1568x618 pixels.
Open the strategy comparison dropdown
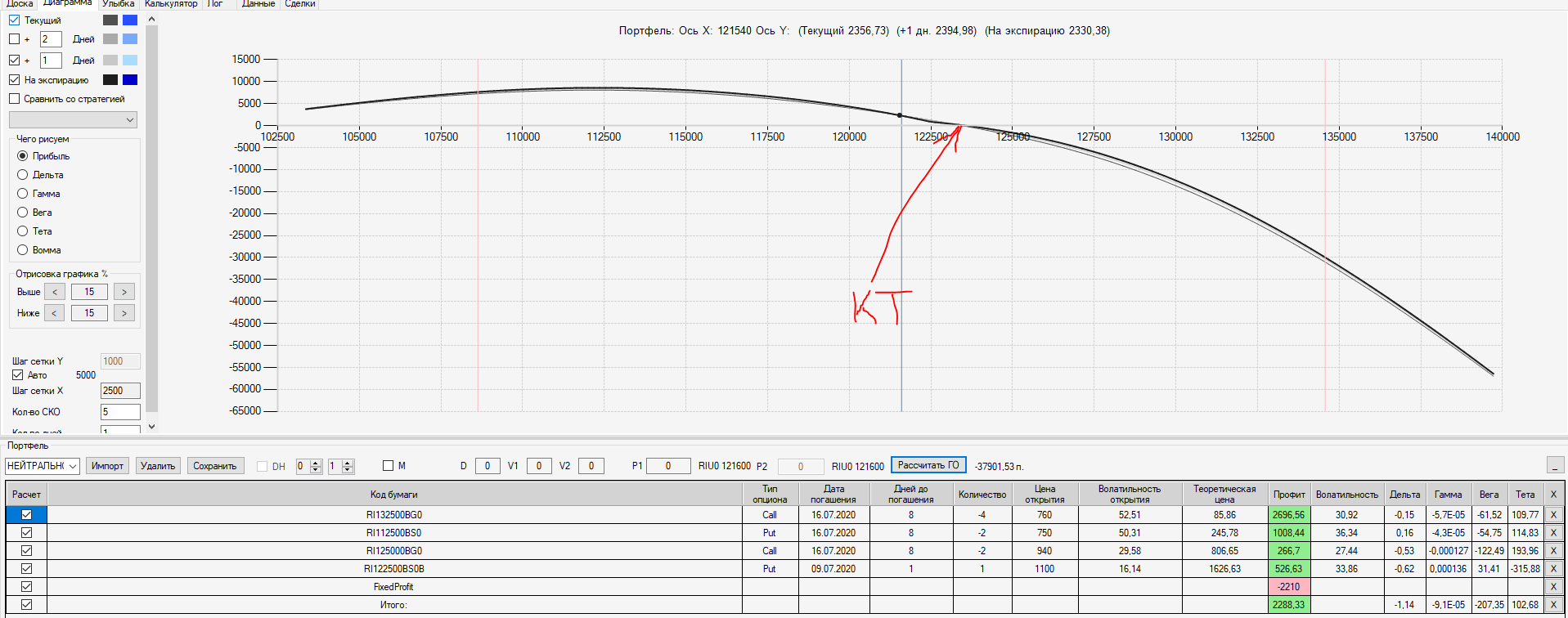pyautogui.click(x=73, y=119)
